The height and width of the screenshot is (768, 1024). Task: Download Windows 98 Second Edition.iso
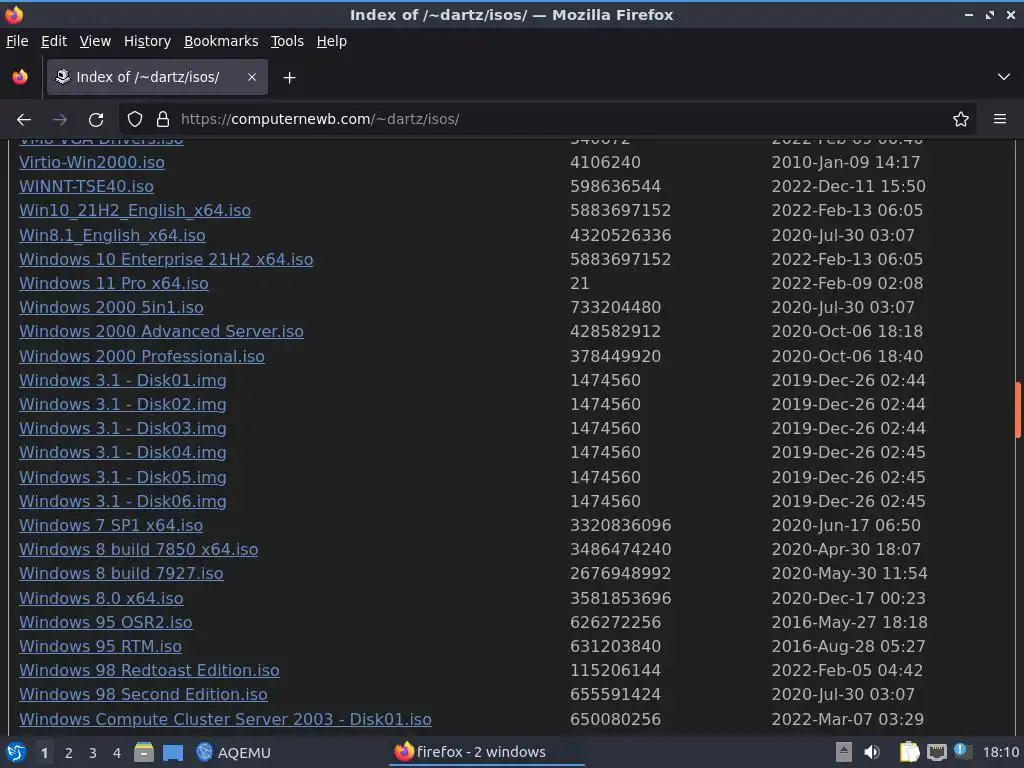pos(143,695)
